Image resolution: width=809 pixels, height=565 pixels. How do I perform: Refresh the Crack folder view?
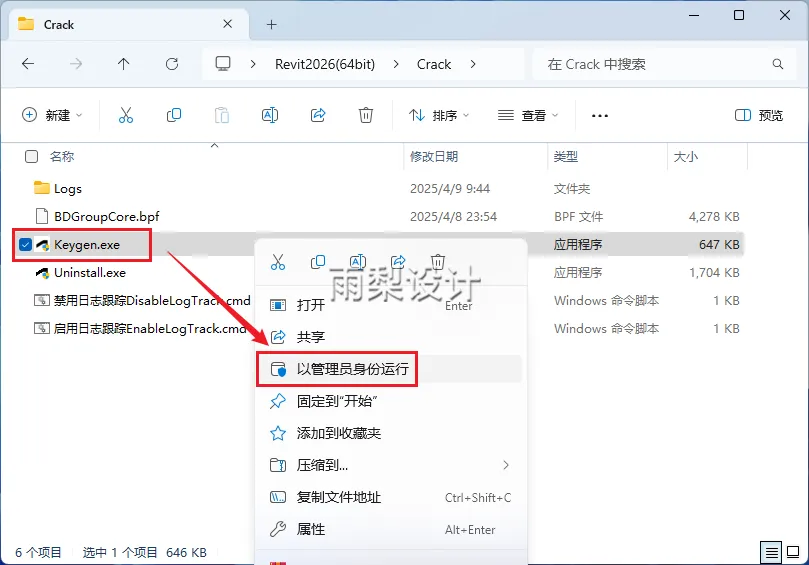click(172, 64)
